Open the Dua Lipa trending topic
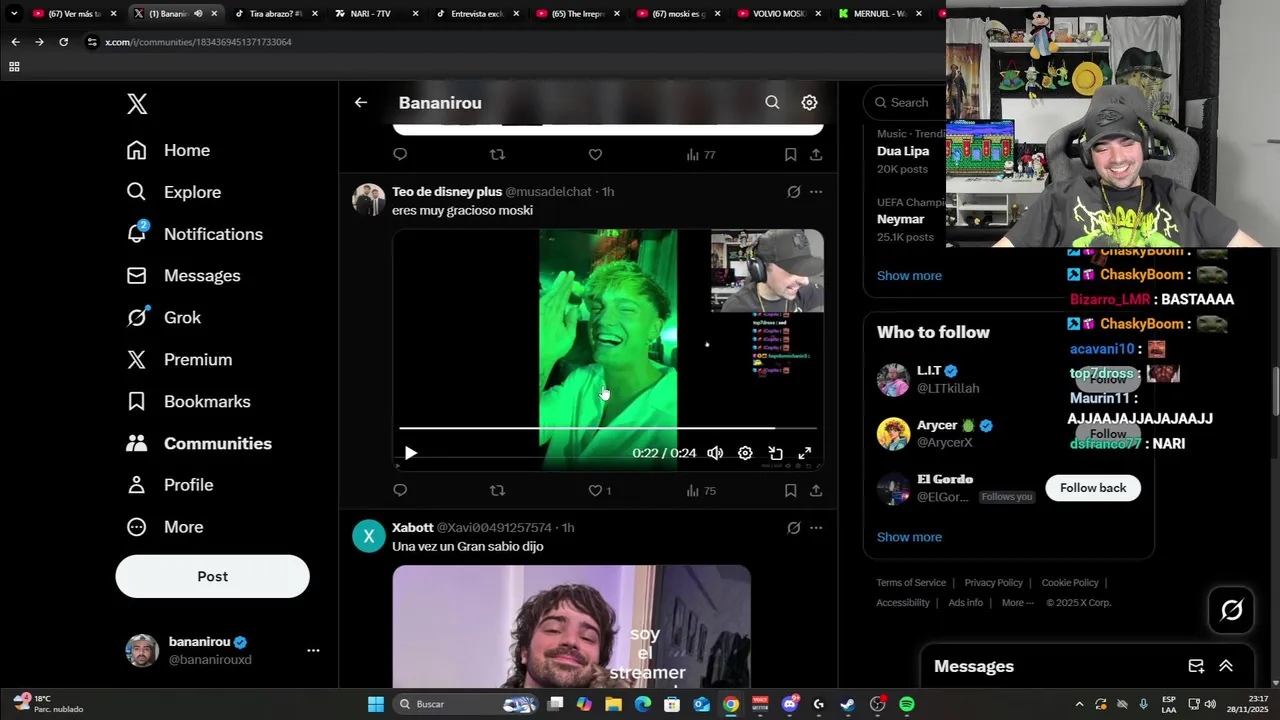Viewport: 1280px width, 720px height. pos(903,151)
